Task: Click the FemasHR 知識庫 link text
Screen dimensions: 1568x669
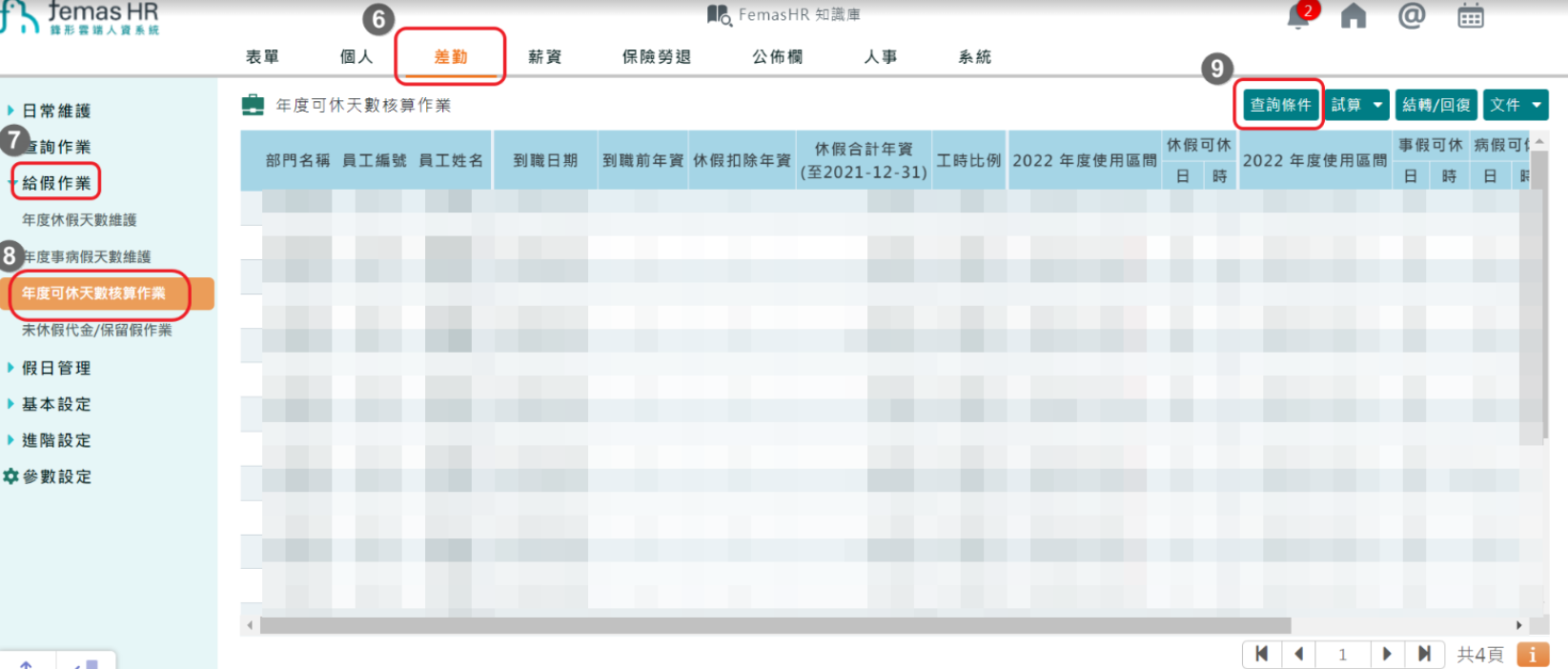Action: (799, 15)
